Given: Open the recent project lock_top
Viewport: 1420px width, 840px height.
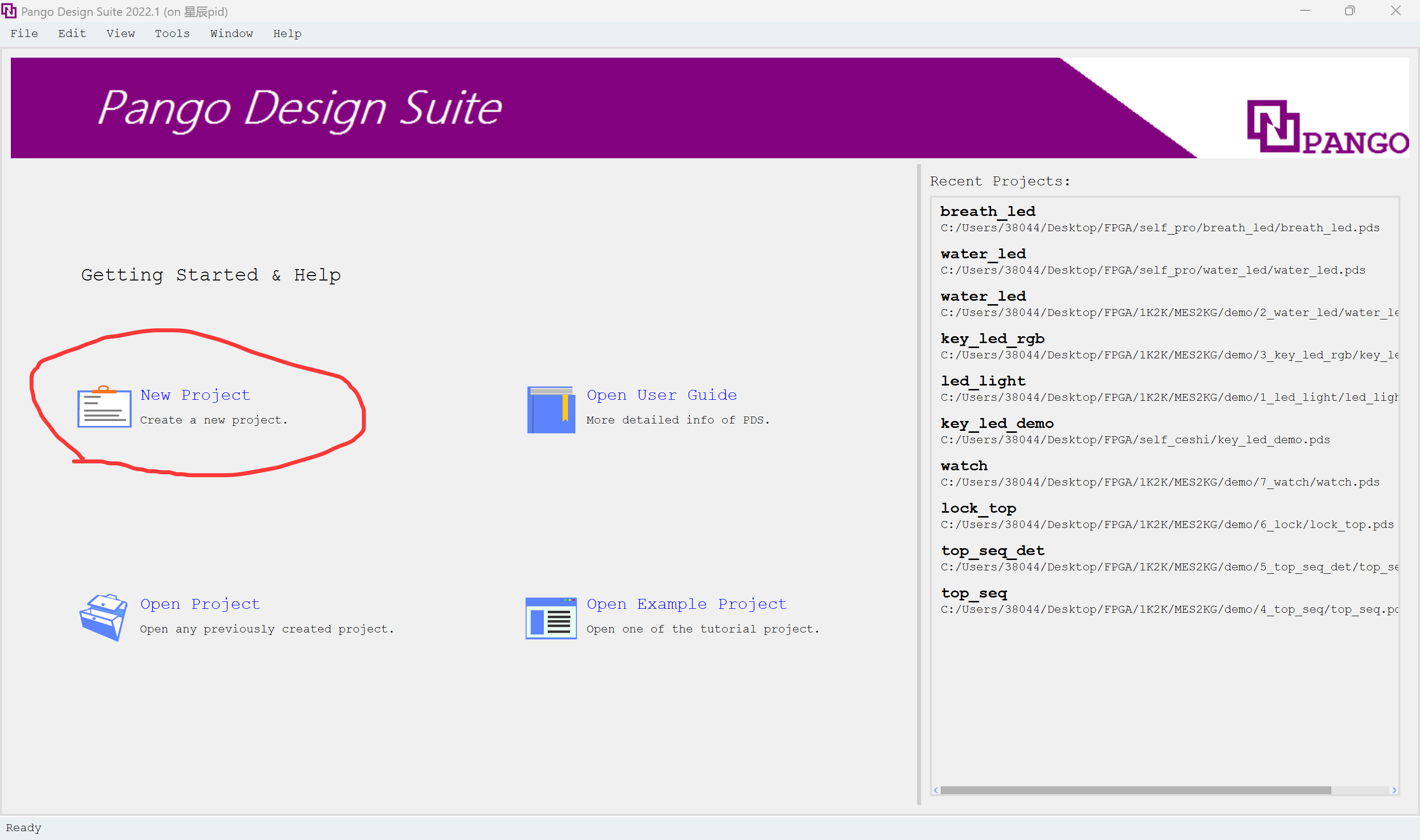Looking at the screenshot, I should 978,508.
